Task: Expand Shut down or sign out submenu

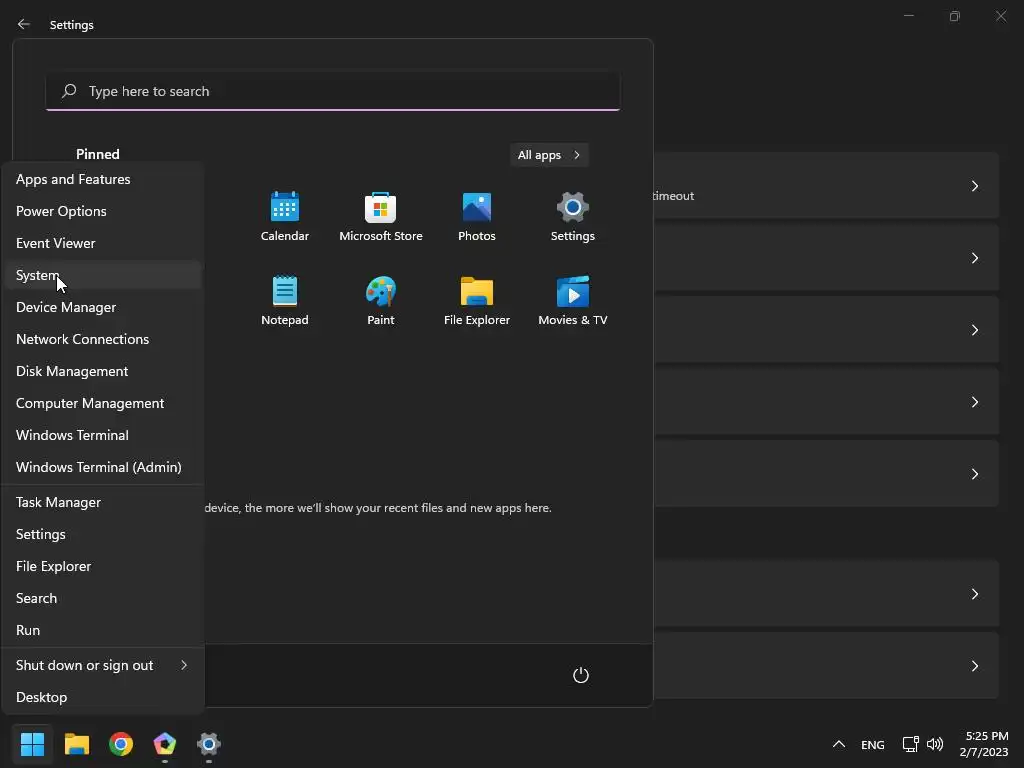Action: pyautogui.click(x=103, y=665)
